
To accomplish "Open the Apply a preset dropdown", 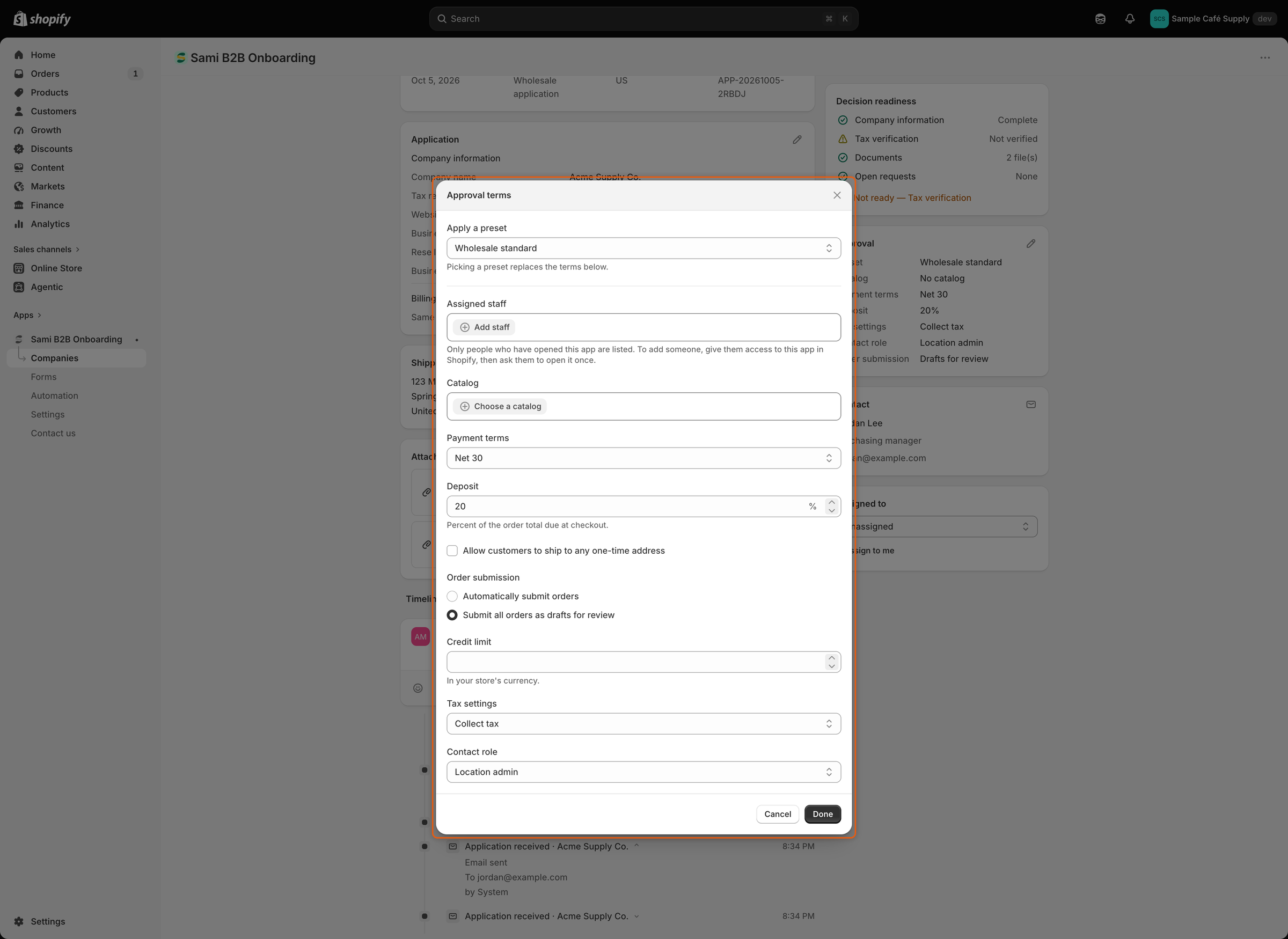I will (643, 248).
